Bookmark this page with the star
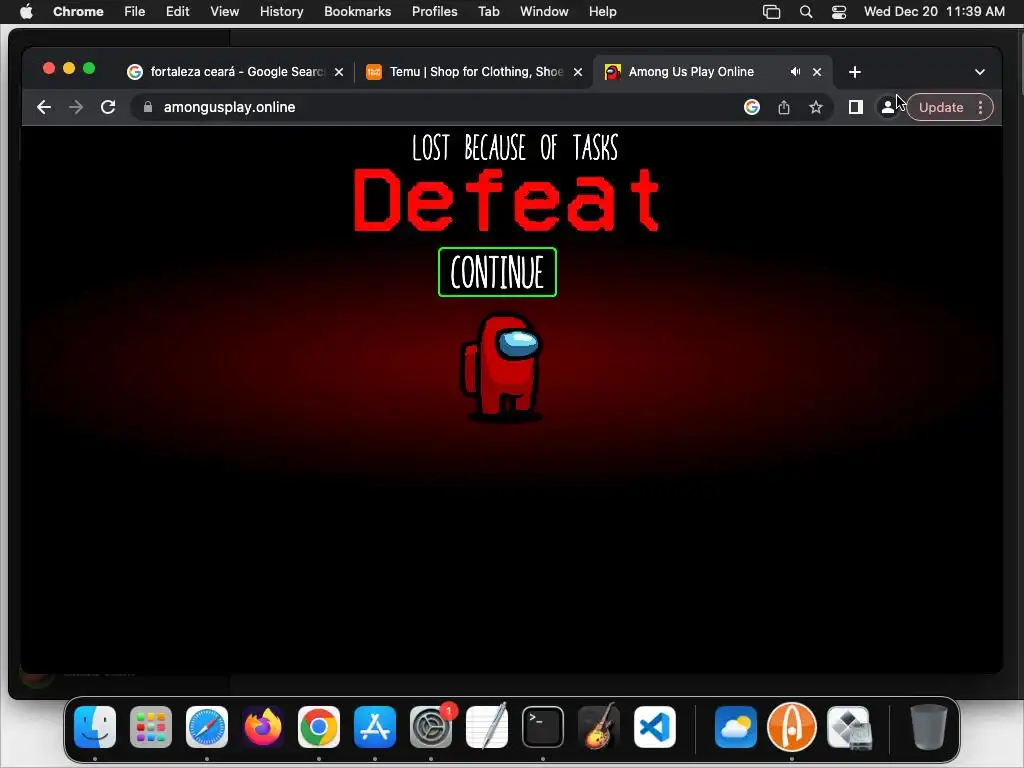 (x=816, y=107)
